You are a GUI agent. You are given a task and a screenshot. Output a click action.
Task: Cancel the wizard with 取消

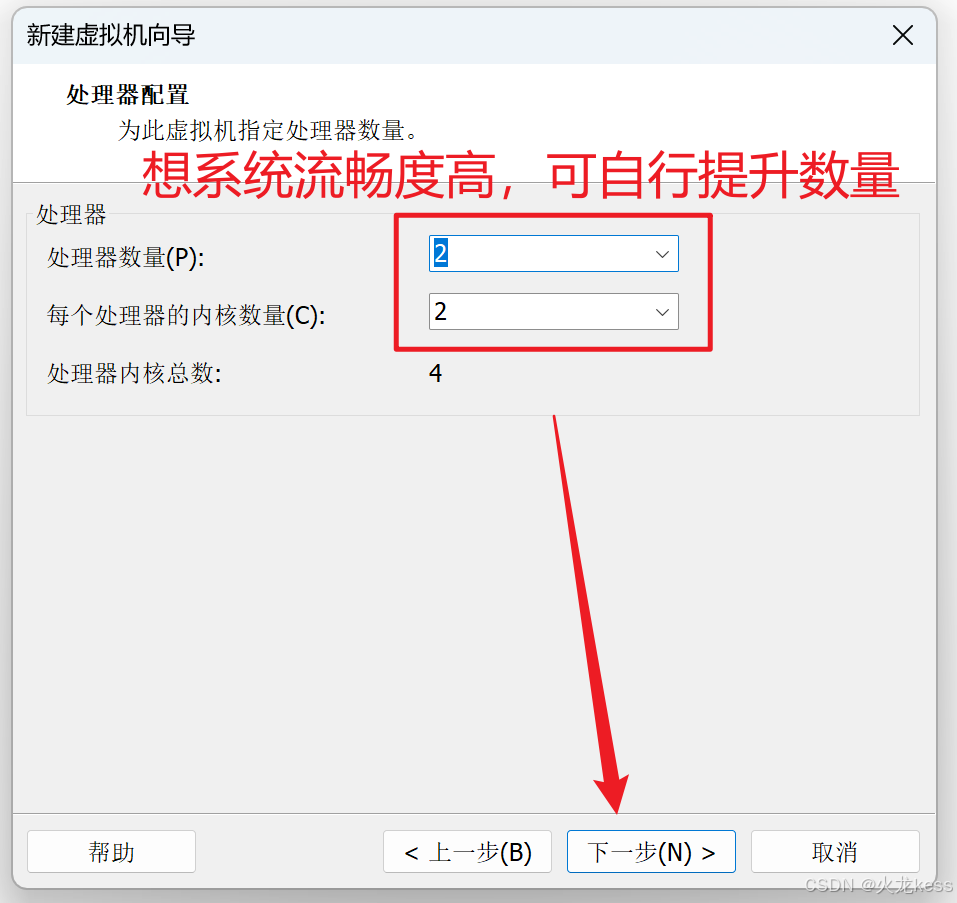coord(835,851)
